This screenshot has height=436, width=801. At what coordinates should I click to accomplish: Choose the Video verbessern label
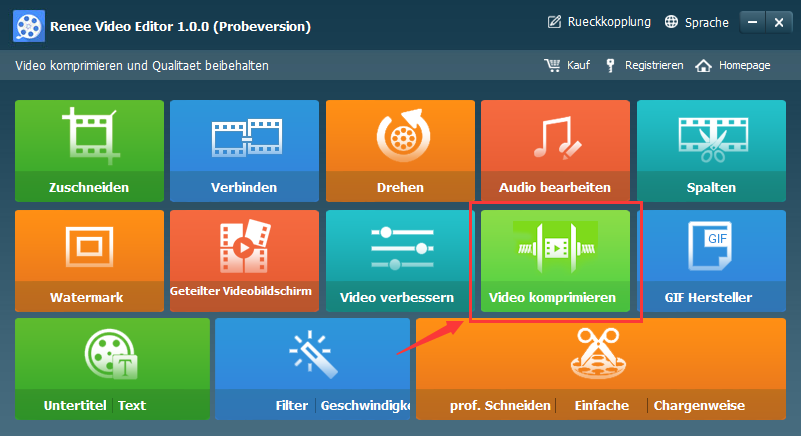tap(397, 297)
